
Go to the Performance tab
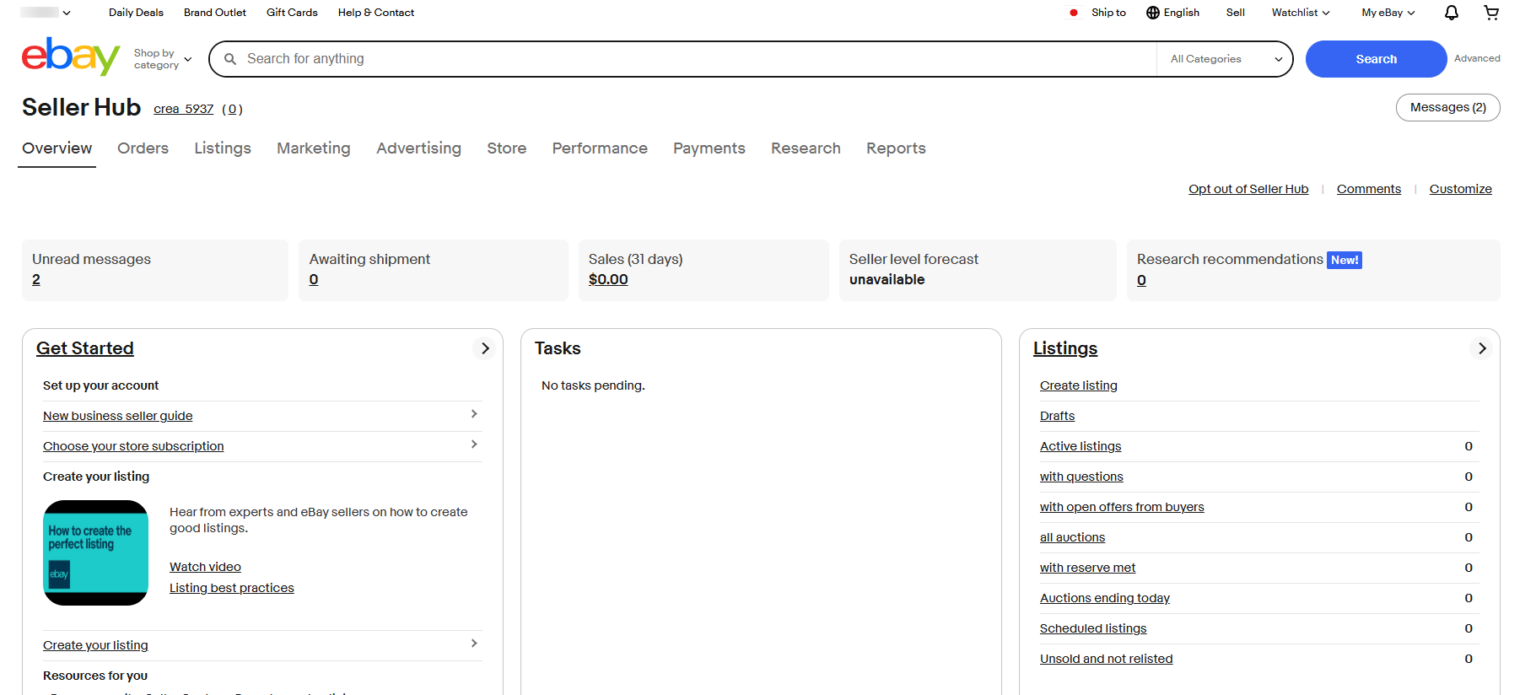coord(599,148)
